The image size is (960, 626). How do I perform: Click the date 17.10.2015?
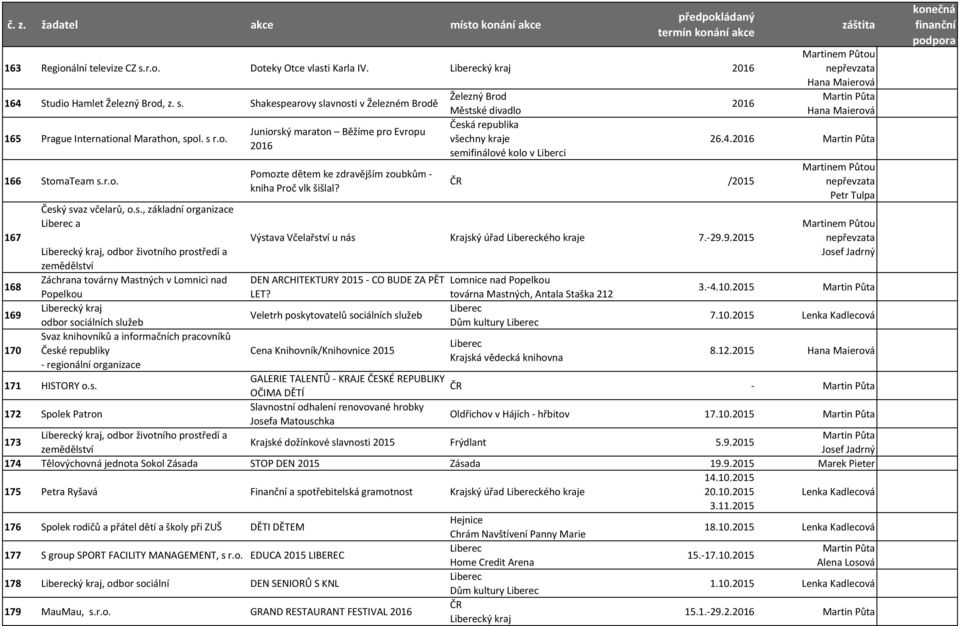pyautogui.click(x=729, y=414)
